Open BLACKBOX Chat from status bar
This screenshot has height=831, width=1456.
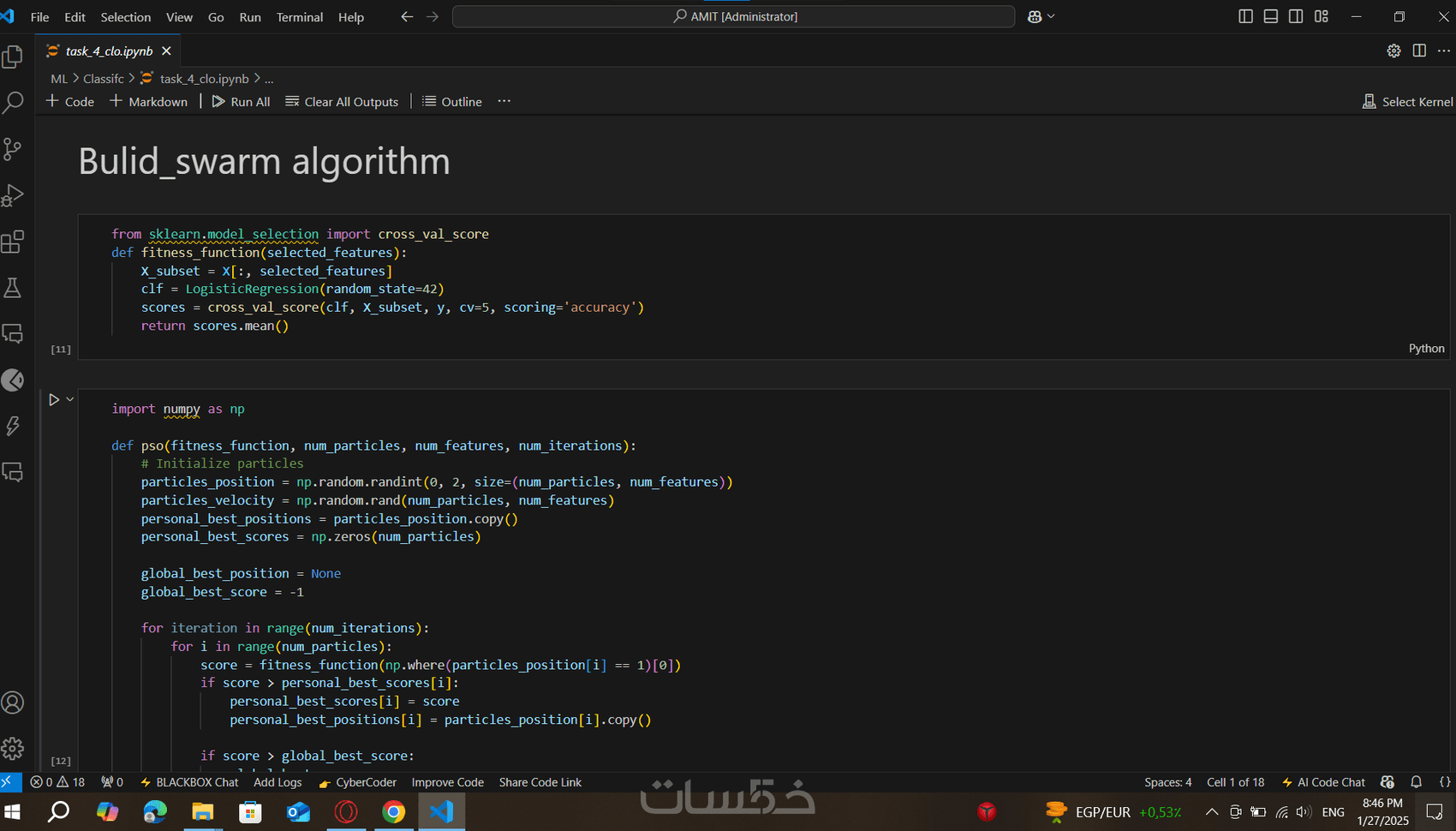coord(188,782)
